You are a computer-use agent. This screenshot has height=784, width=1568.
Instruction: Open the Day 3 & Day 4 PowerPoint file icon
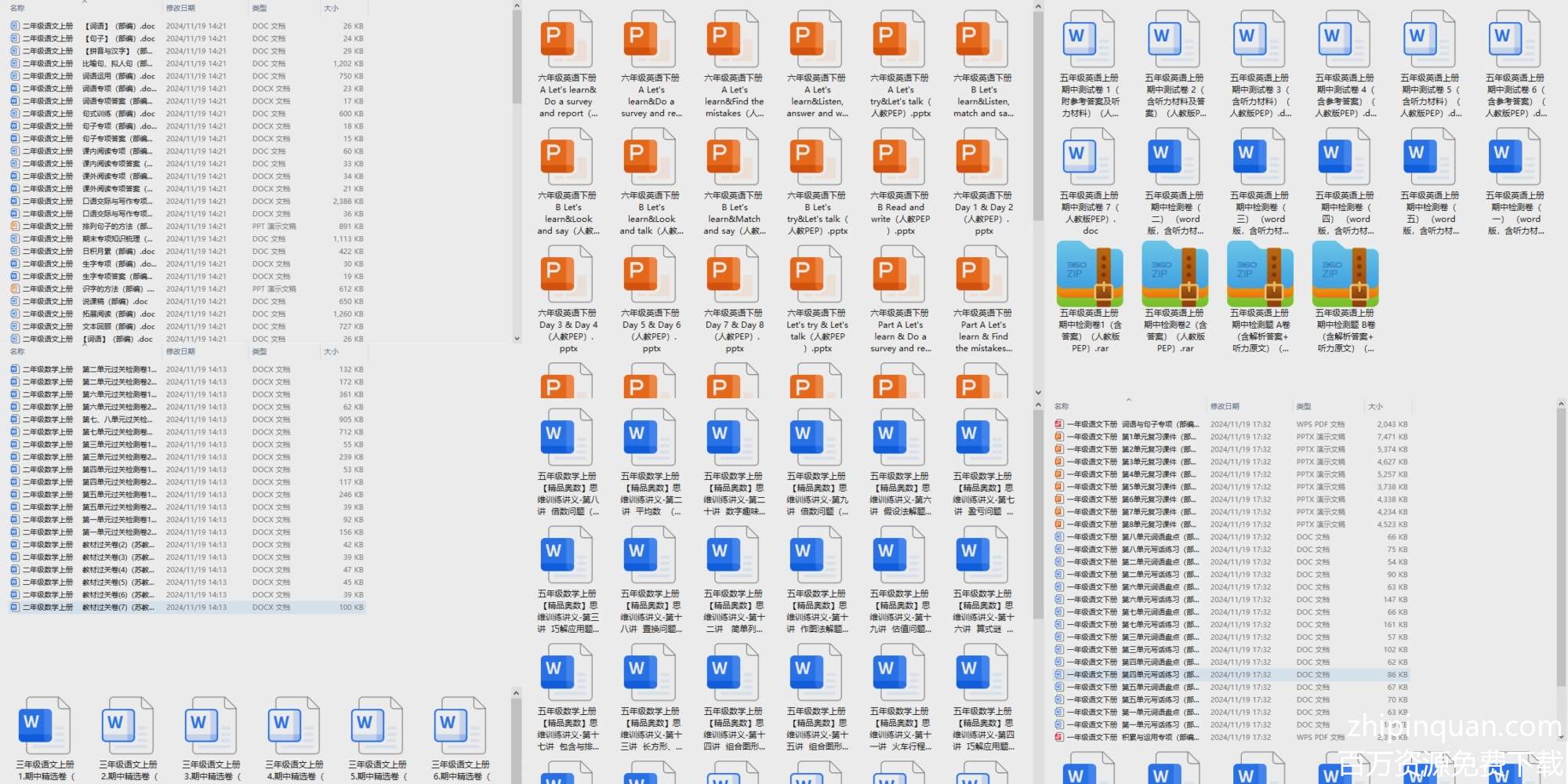[x=568, y=274]
